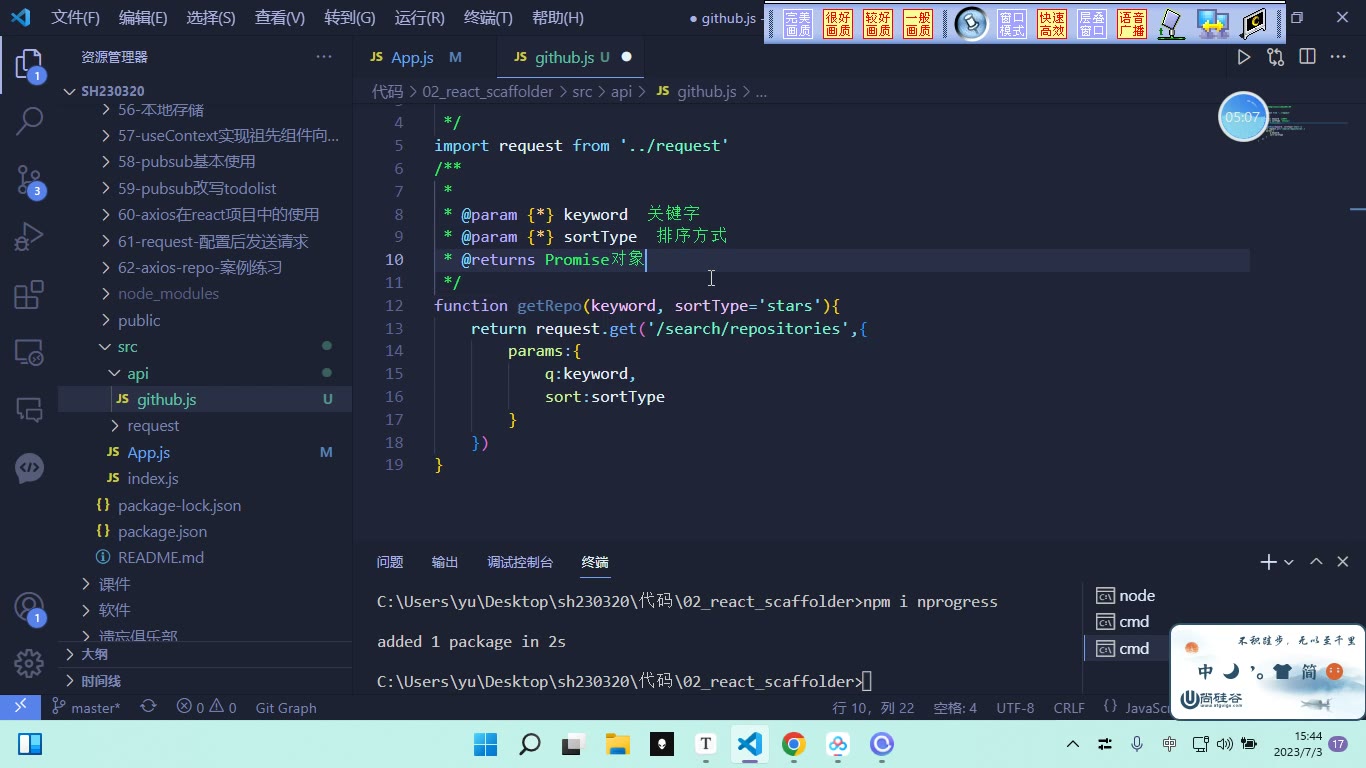Toggle errors and warnings problems indicator
This screenshot has width=1366, height=768.
207,707
